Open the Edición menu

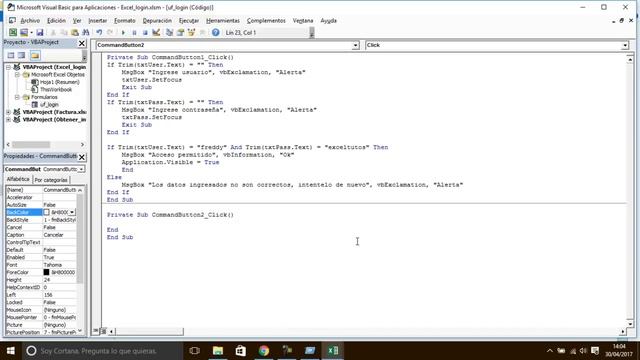[56, 20]
